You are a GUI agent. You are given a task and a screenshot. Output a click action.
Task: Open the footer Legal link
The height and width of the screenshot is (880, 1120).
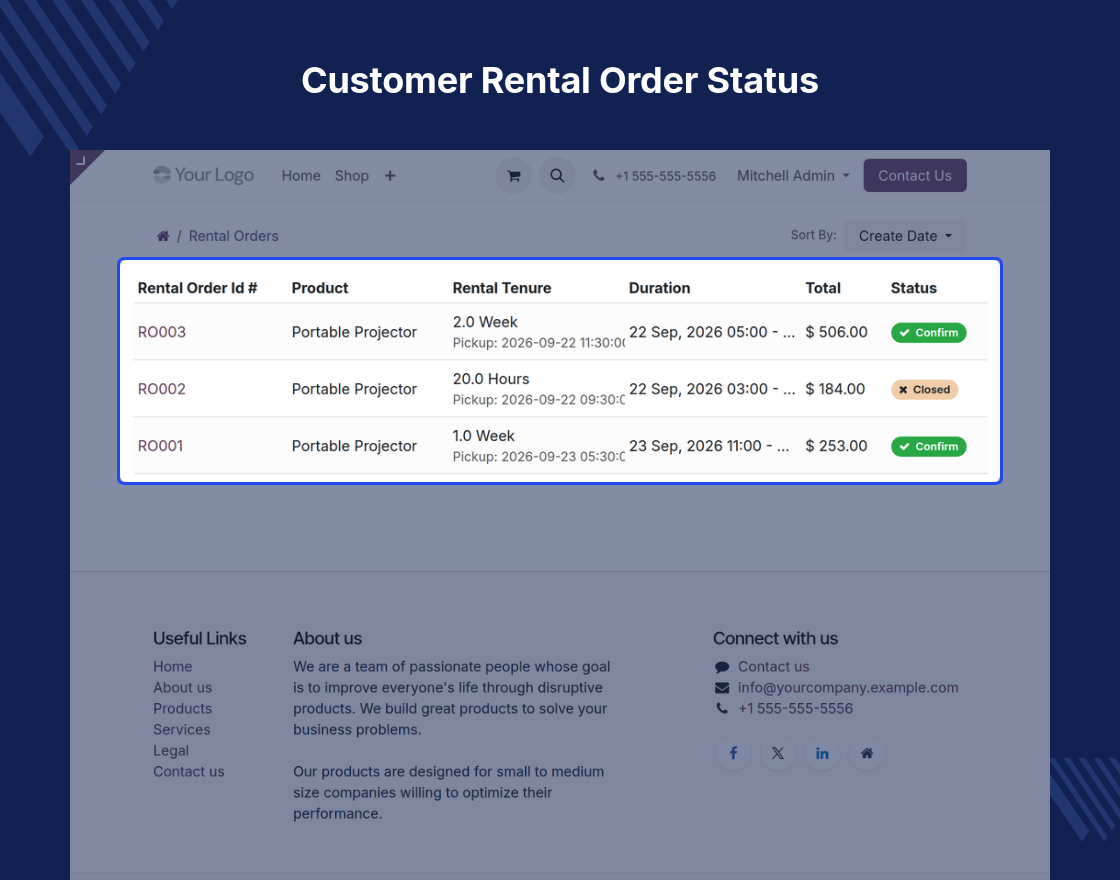(x=171, y=751)
